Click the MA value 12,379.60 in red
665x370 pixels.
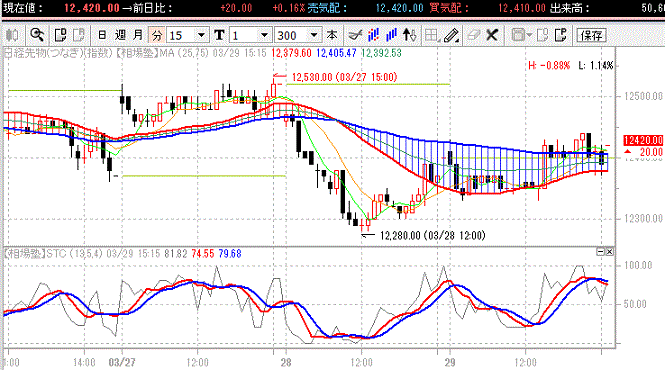[291, 53]
